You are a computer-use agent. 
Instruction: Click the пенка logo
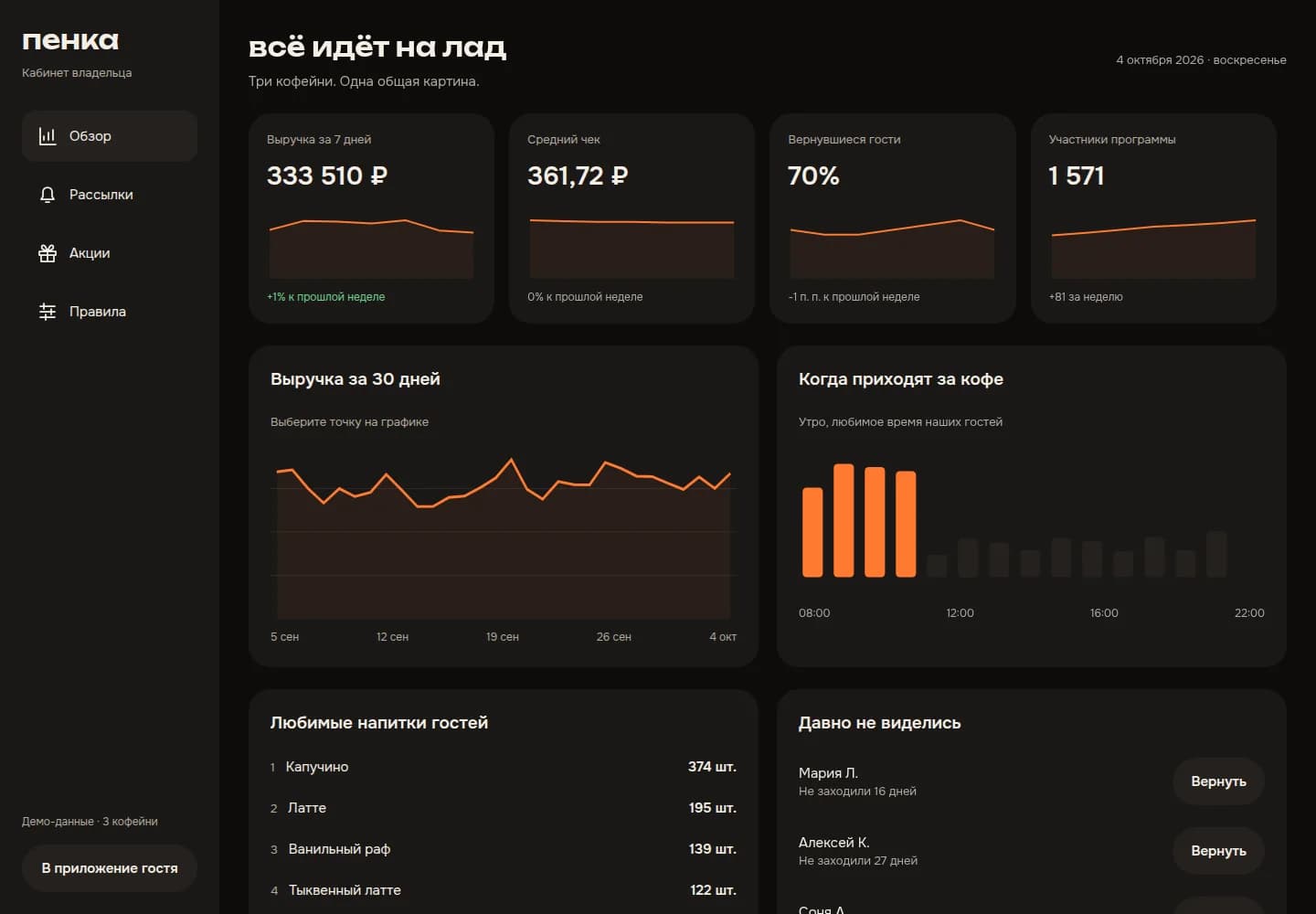pyautogui.click(x=70, y=41)
